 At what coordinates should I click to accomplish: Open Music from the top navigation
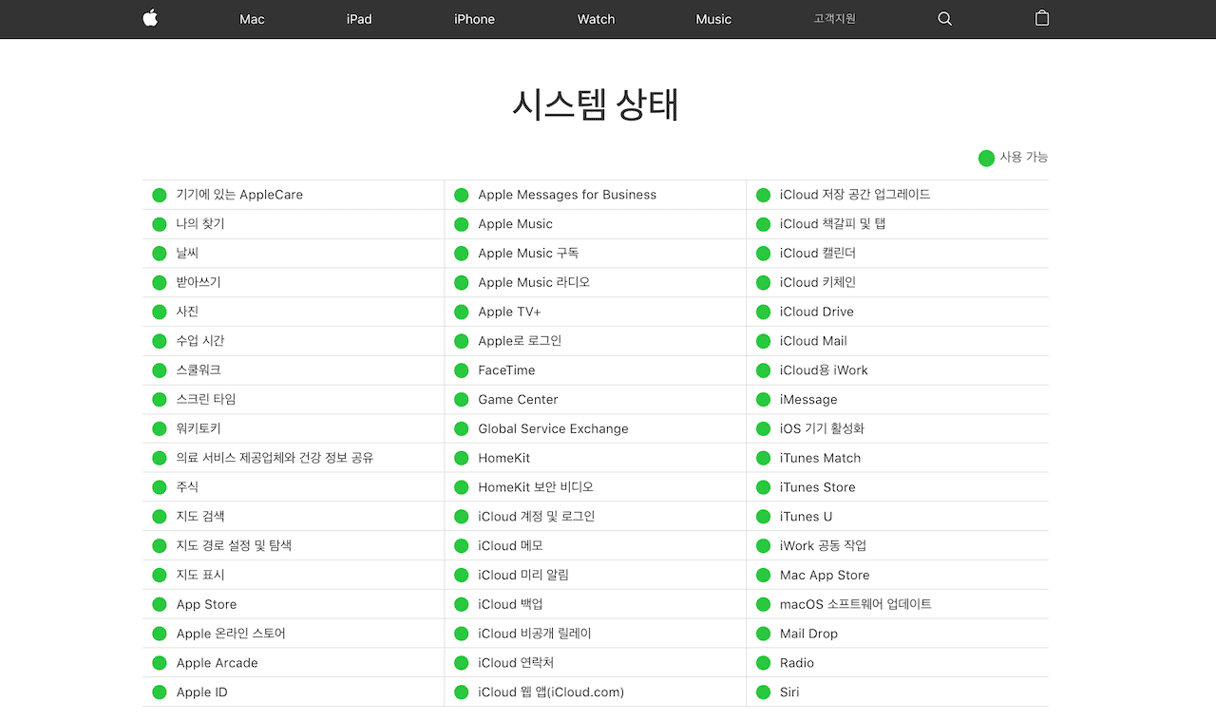[x=713, y=19]
